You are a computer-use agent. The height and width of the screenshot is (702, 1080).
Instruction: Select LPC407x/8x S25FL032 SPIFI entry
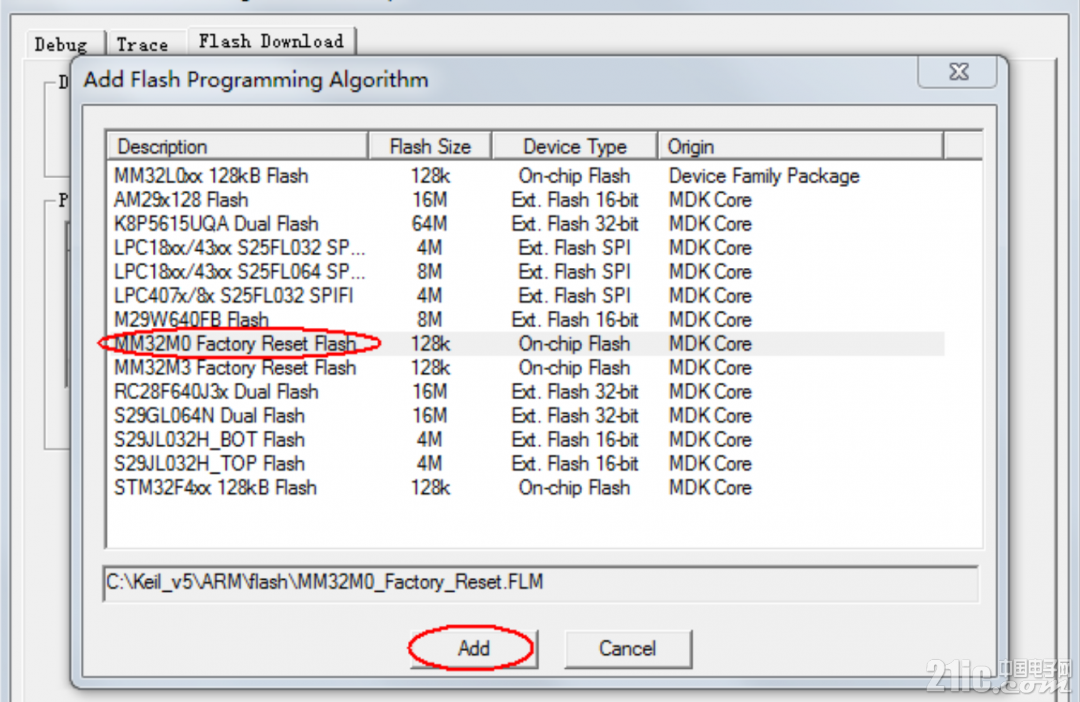tap(526, 296)
